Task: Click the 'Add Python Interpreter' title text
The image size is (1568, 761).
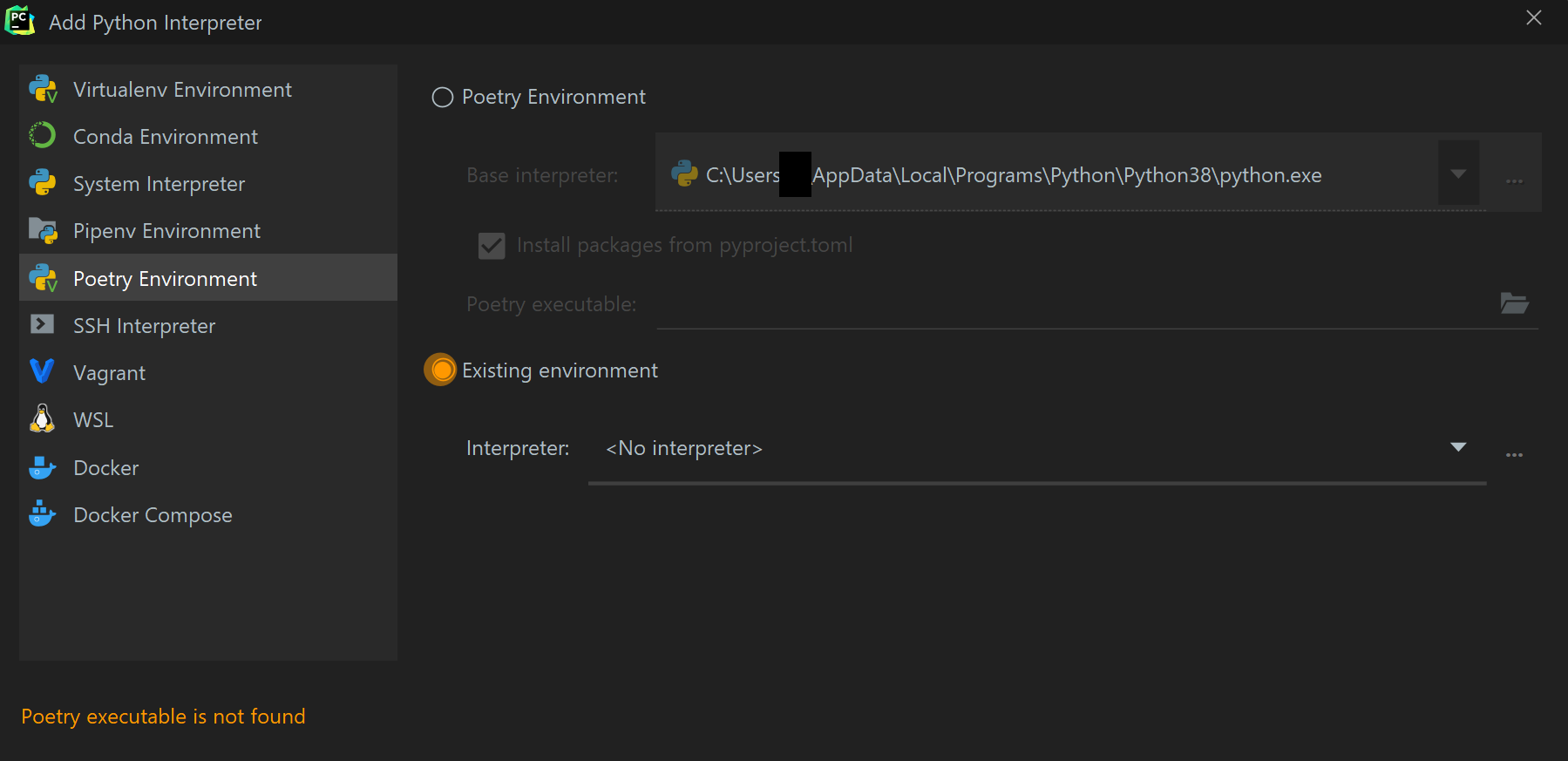Action: (155, 23)
